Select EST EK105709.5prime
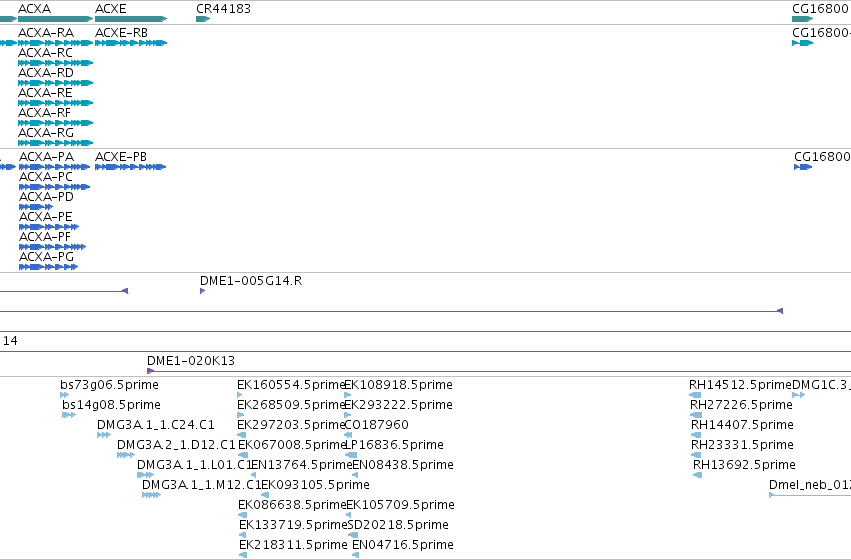 pyautogui.click(x=350, y=516)
